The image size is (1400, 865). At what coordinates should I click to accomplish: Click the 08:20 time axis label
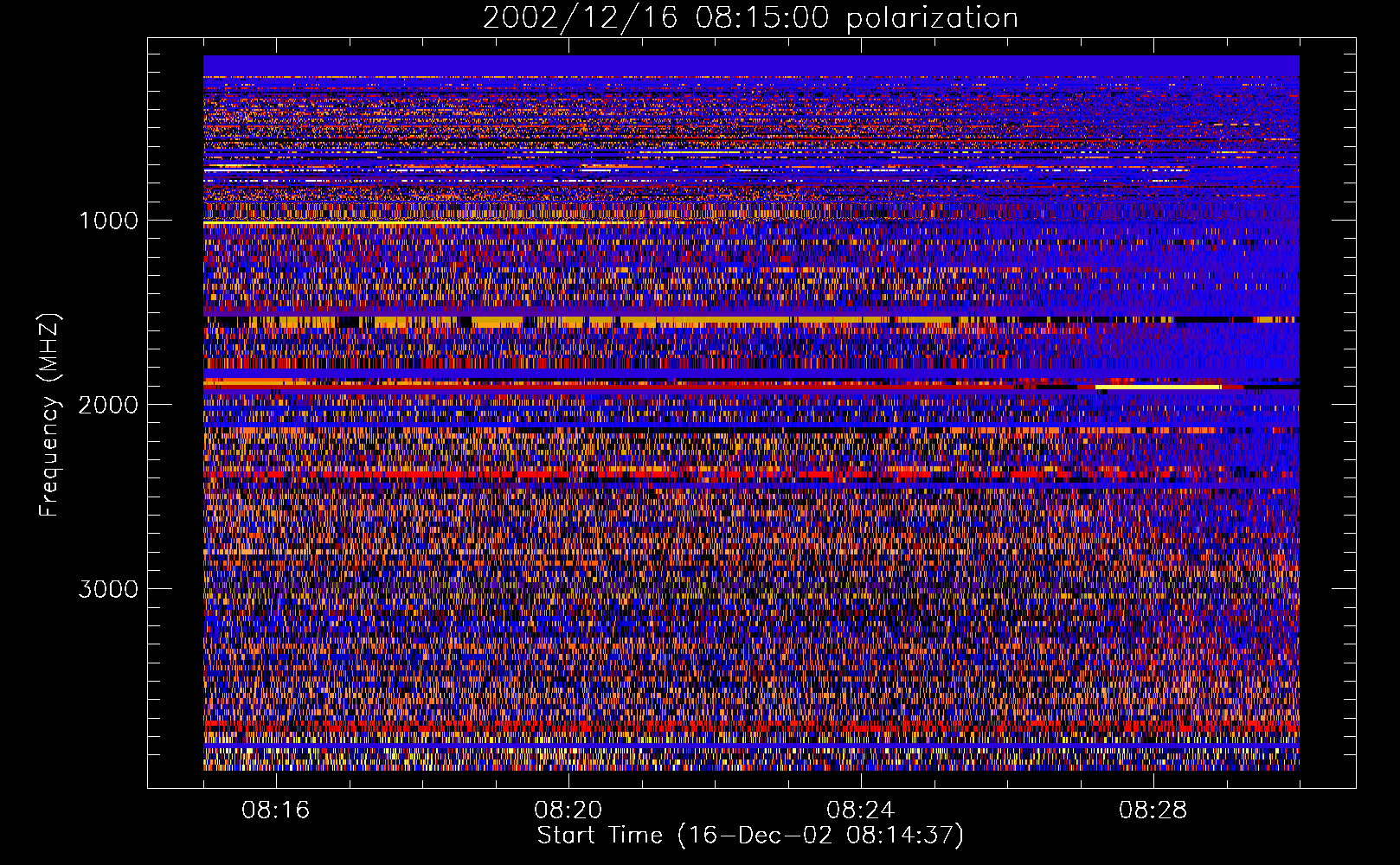[x=568, y=811]
